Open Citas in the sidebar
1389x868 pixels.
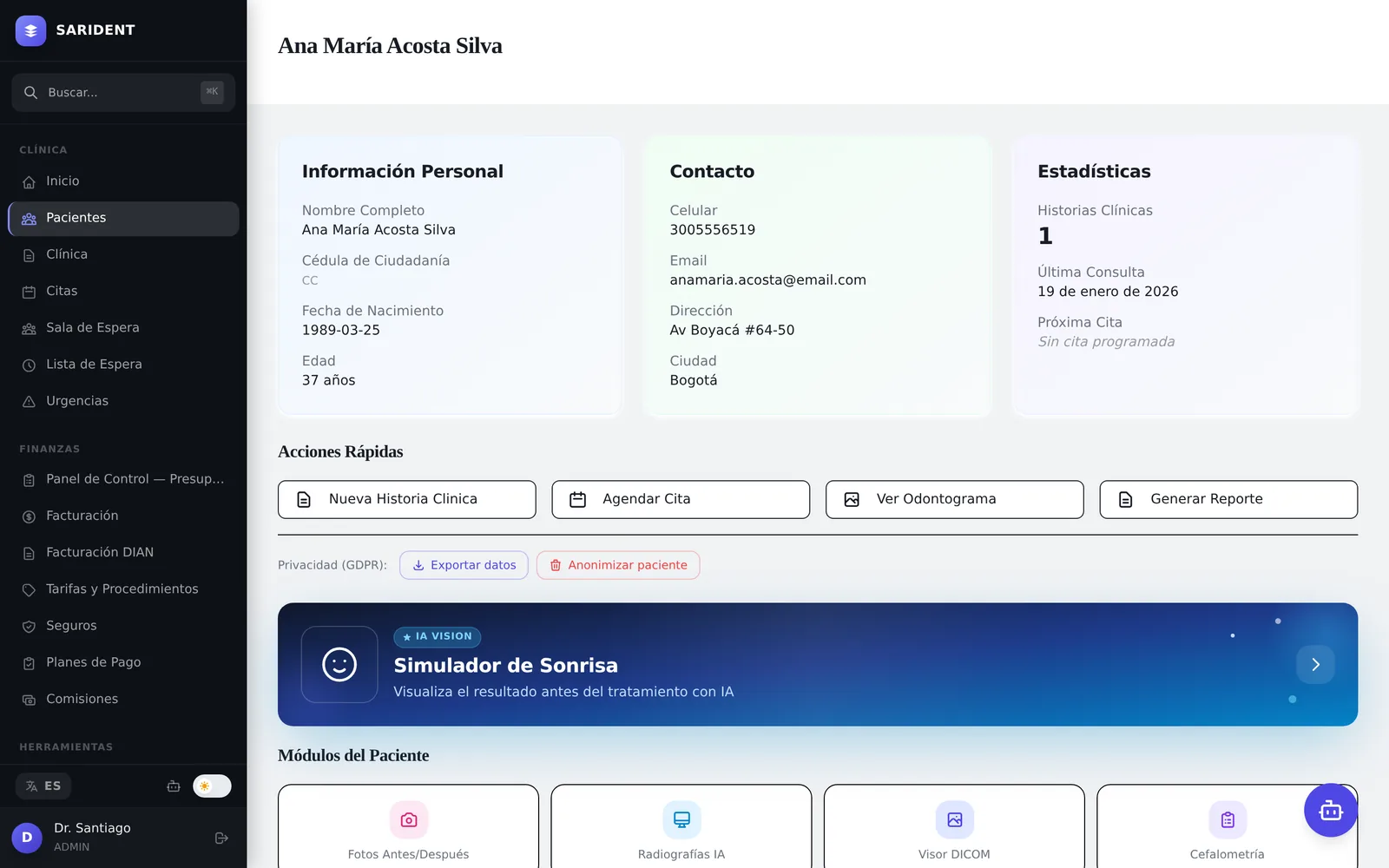click(123, 292)
